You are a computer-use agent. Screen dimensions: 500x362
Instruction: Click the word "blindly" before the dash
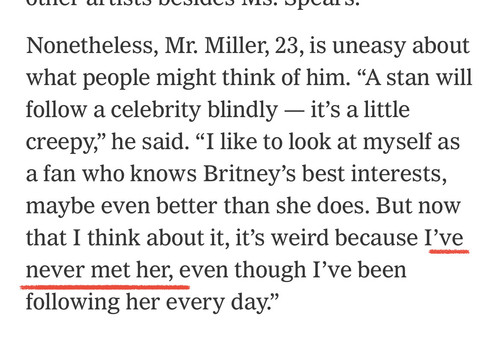click(243, 110)
